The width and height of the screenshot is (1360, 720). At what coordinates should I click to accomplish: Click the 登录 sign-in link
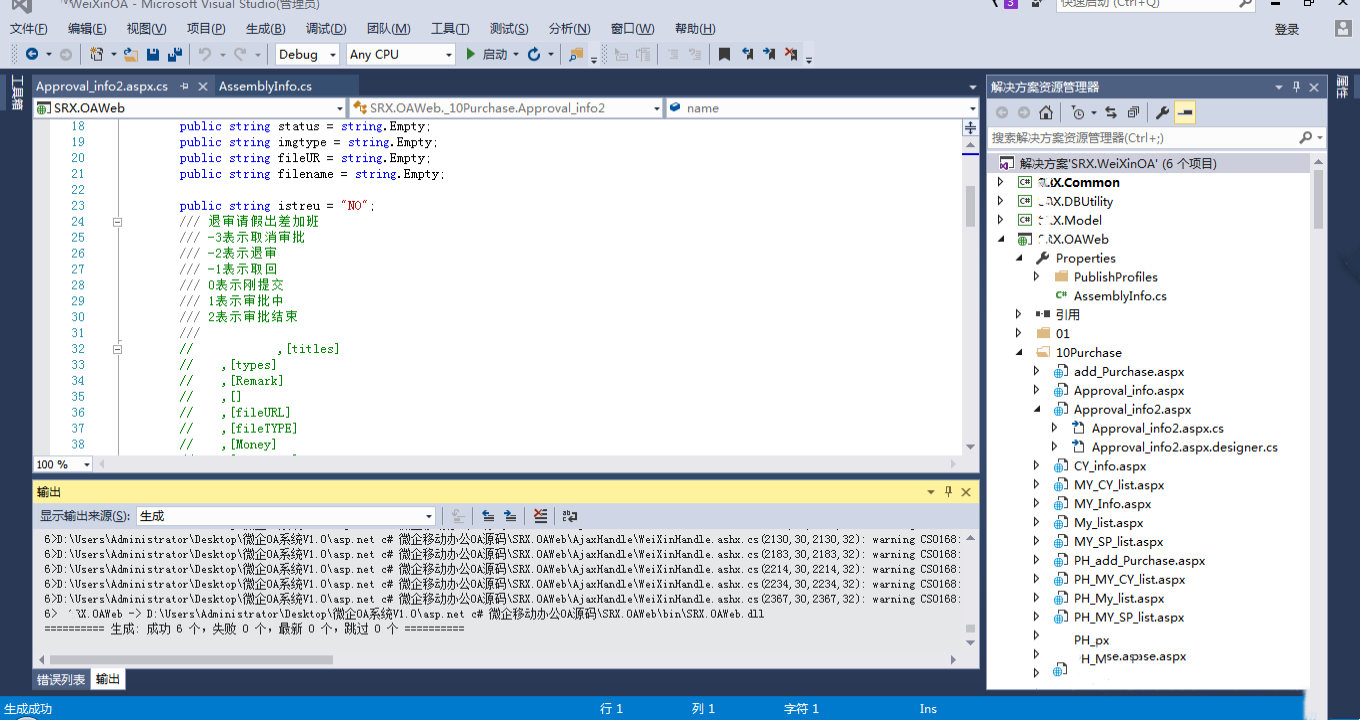(1287, 29)
